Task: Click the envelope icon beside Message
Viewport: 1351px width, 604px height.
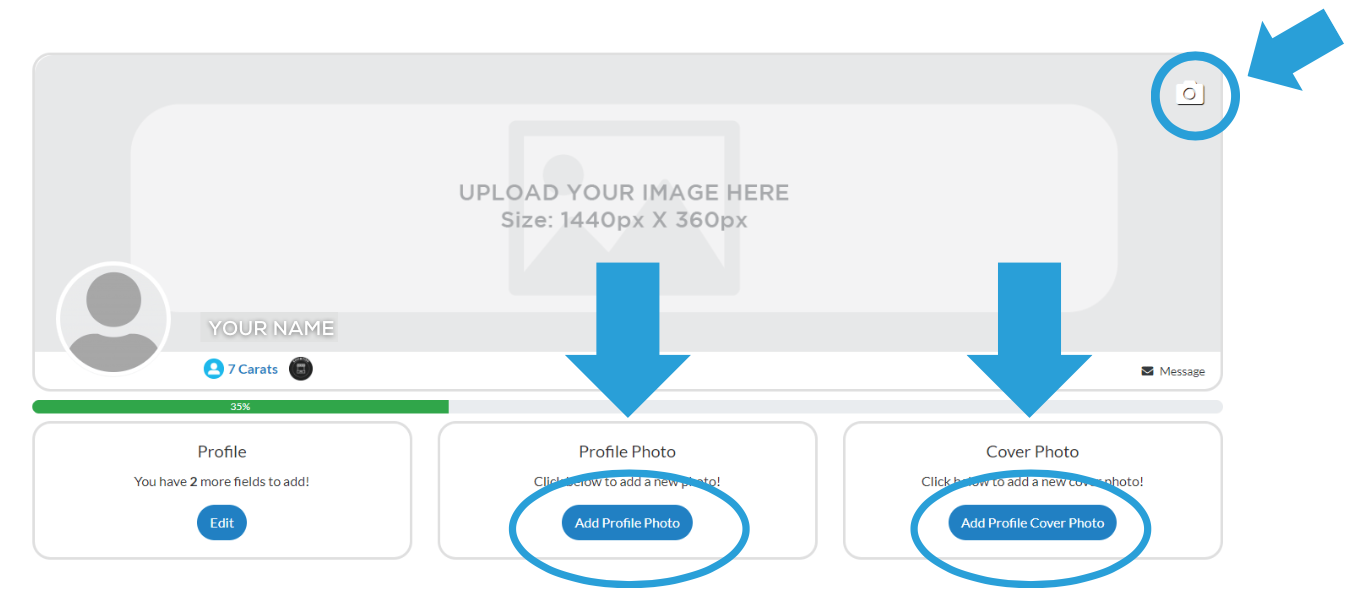Action: [1147, 371]
